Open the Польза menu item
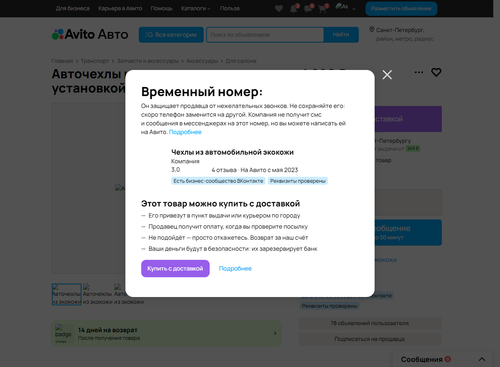 pyautogui.click(x=230, y=8)
